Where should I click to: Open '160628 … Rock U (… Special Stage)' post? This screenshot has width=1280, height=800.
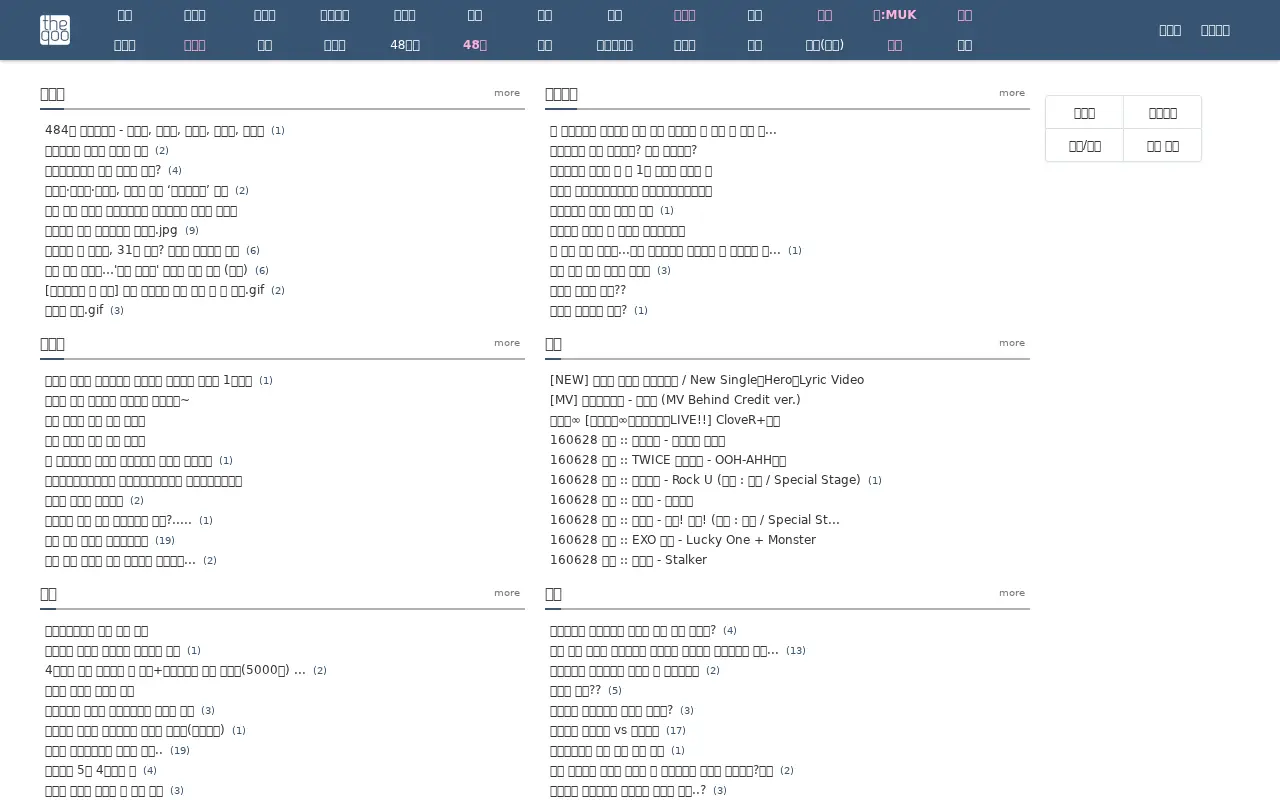click(x=705, y=480)
